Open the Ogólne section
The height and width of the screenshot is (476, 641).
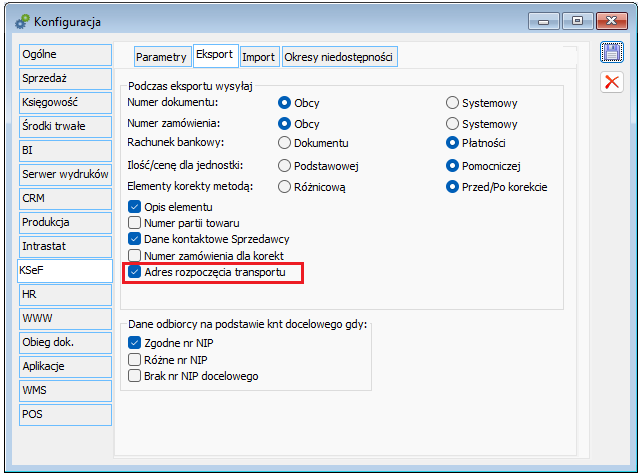65,54
